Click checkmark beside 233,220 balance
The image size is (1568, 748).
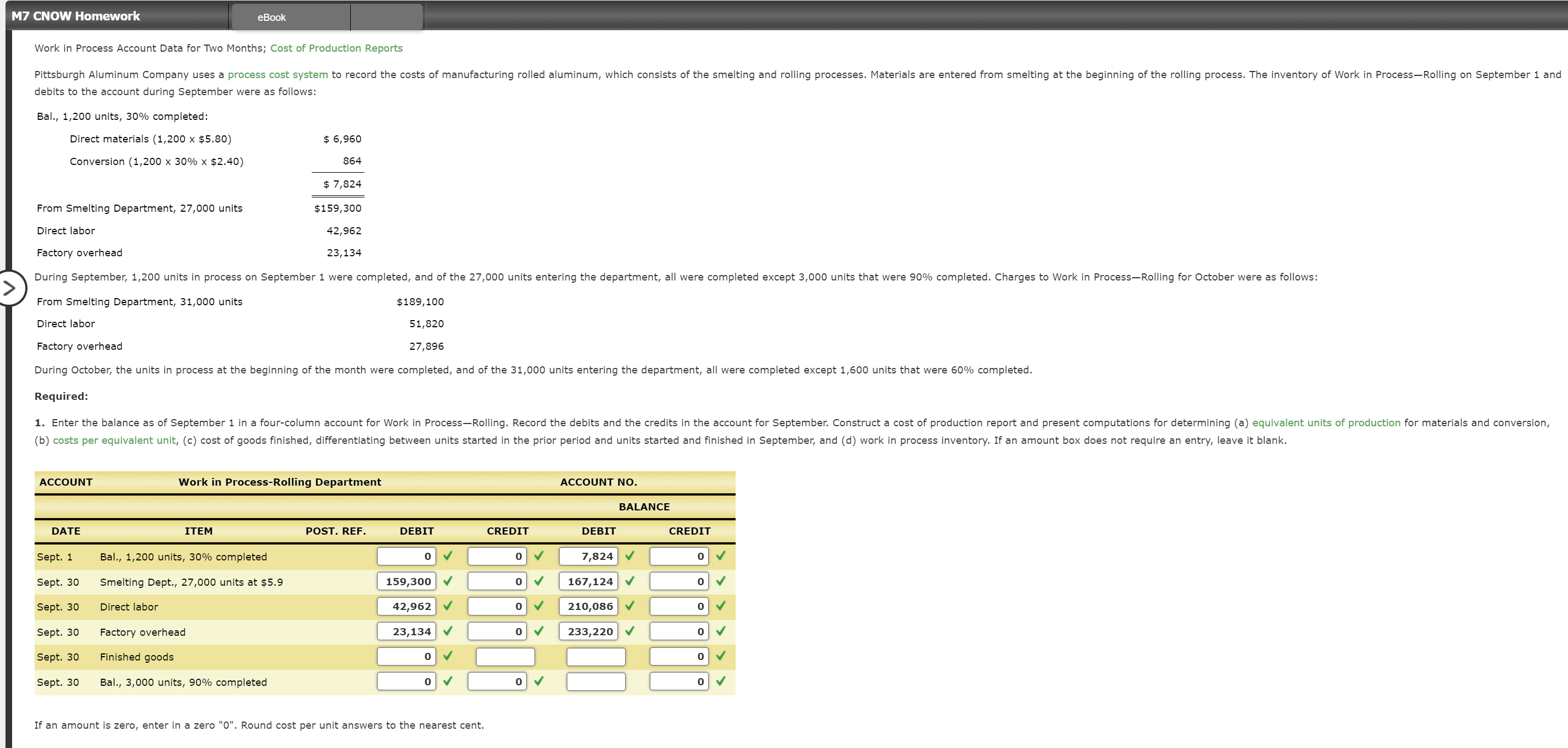click(630, 631)
